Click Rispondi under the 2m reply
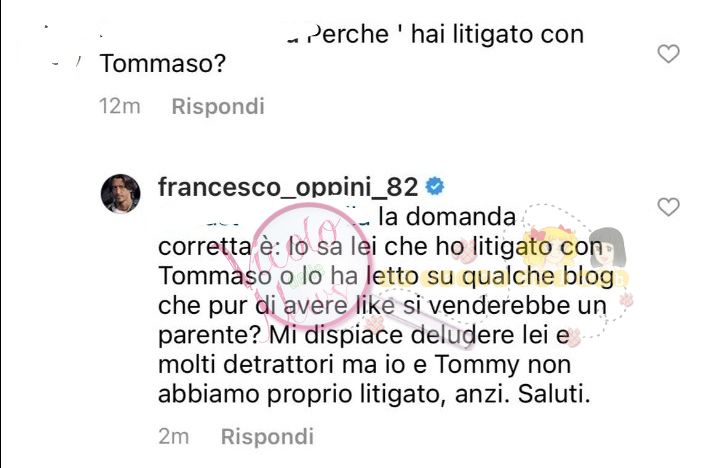Screen dimensions: 720x468 tap(267, 436)
